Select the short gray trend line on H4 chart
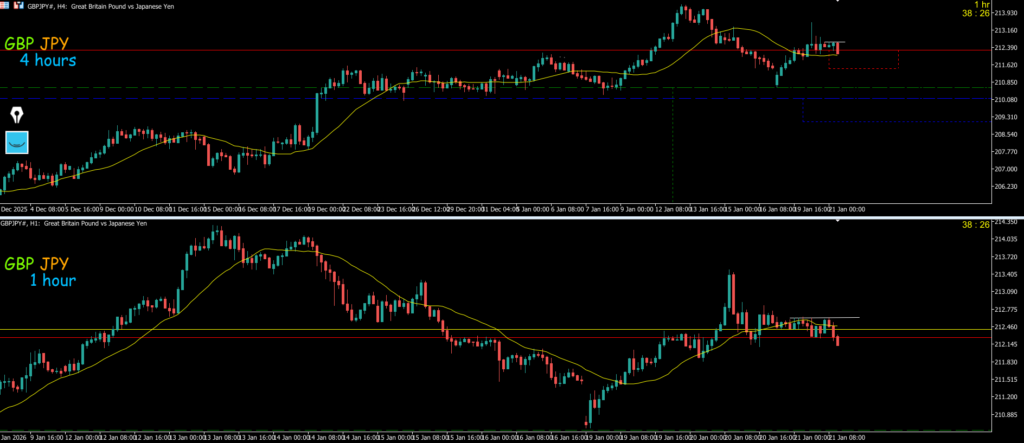 point(834,42)
